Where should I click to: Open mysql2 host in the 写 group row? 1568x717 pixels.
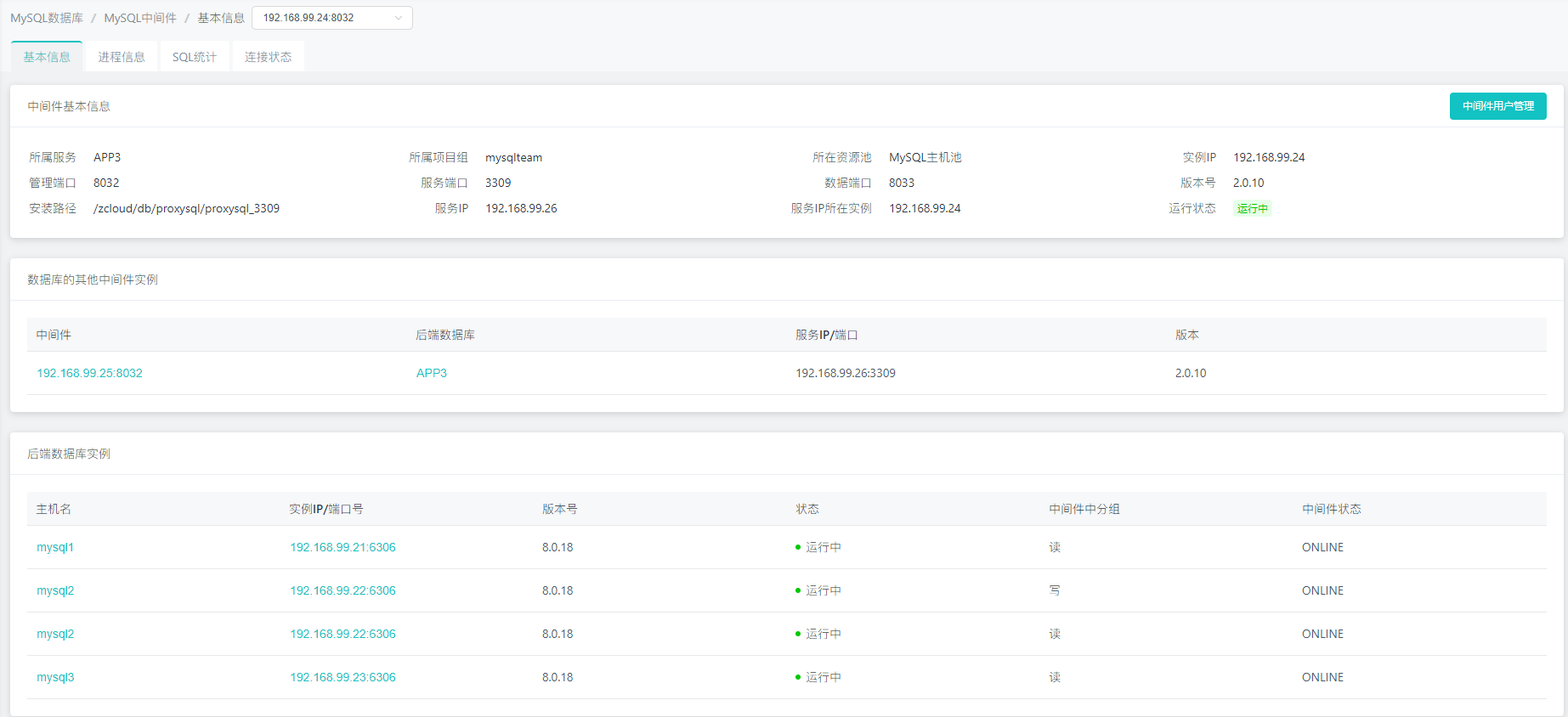(x=55, y=590)
